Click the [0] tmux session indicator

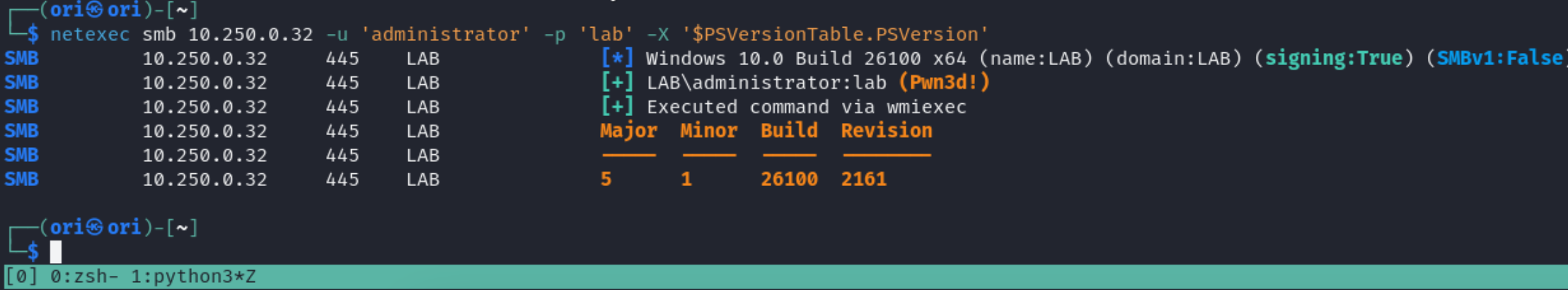click(x=22, y=277)
